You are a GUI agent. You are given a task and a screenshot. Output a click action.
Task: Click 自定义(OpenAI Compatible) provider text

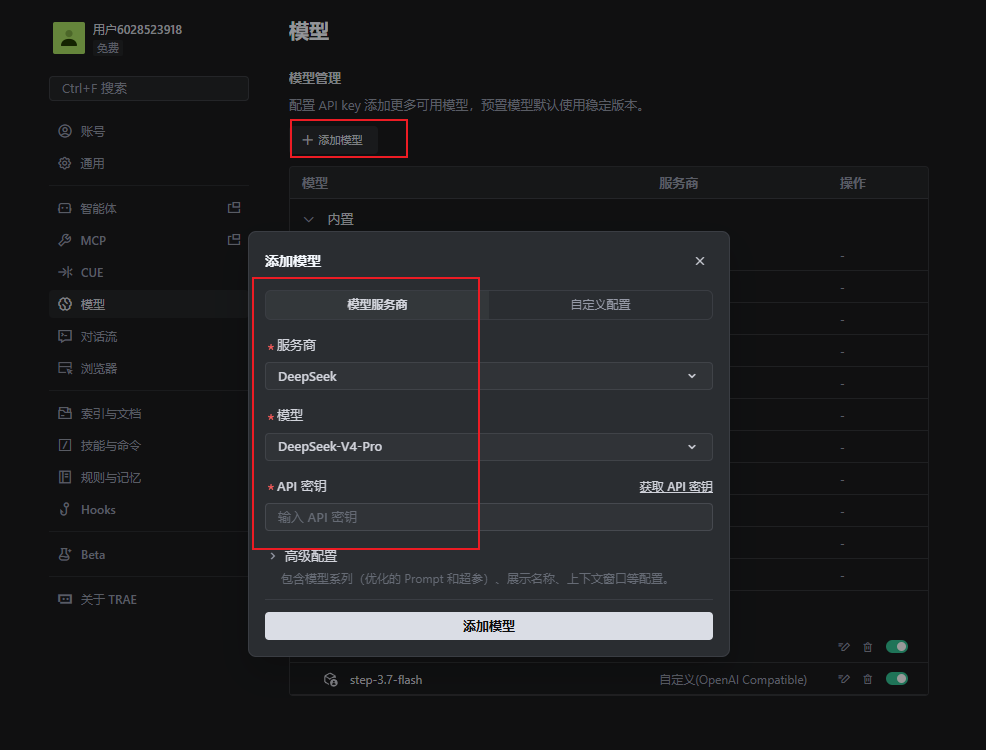[x=733, y=680]
